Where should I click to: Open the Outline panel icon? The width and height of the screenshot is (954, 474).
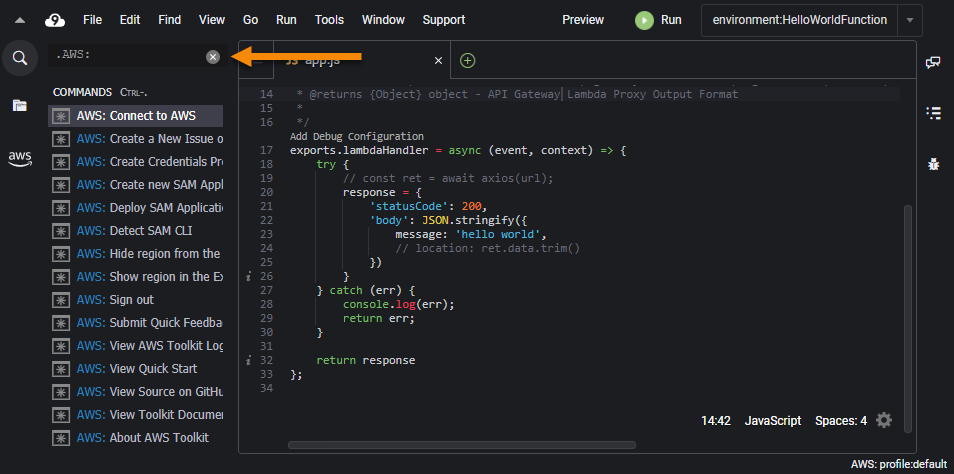[x=933, y=113]
